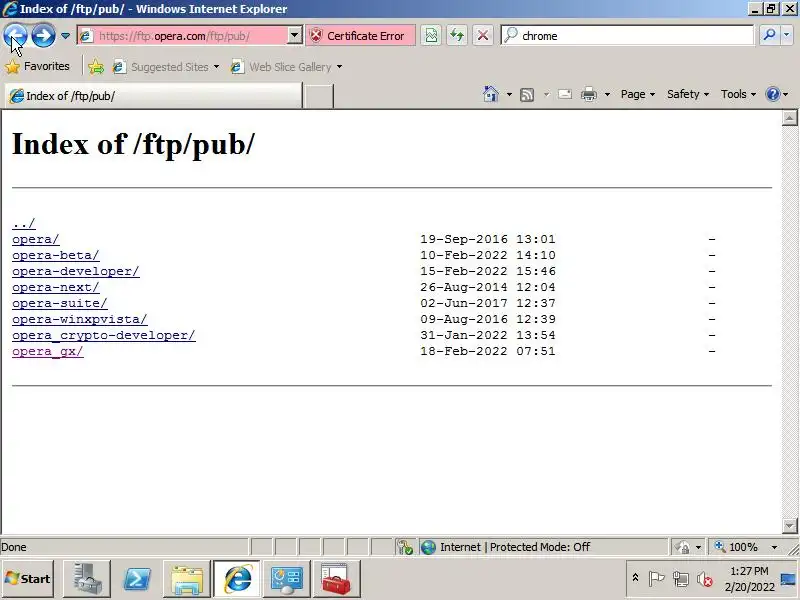The image size is (800, 600).
Task: Run search with the magnifier button
Action: pyautogui.click(x=769, y=35)
